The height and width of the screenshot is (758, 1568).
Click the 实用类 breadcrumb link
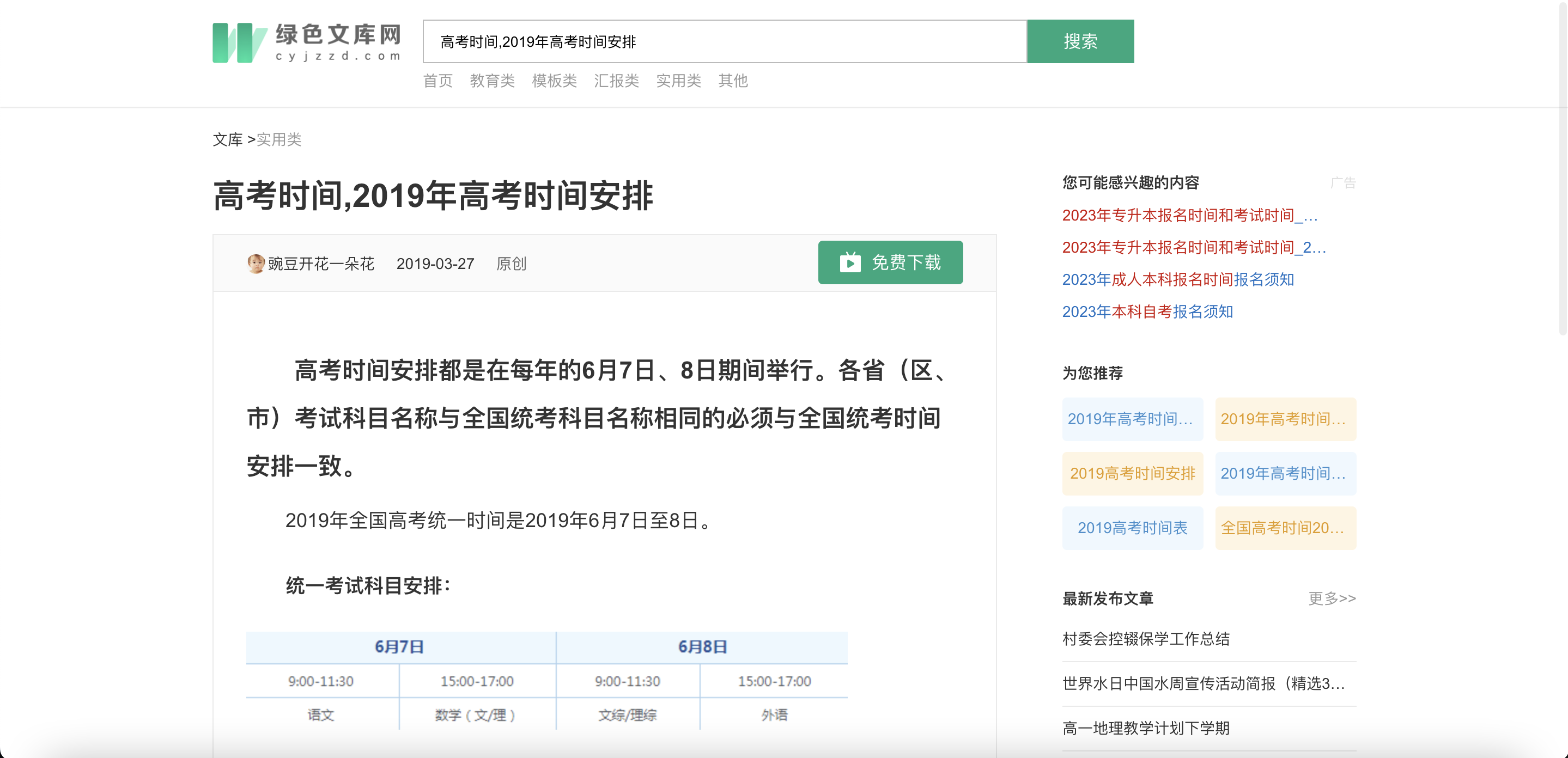(279, 139)
